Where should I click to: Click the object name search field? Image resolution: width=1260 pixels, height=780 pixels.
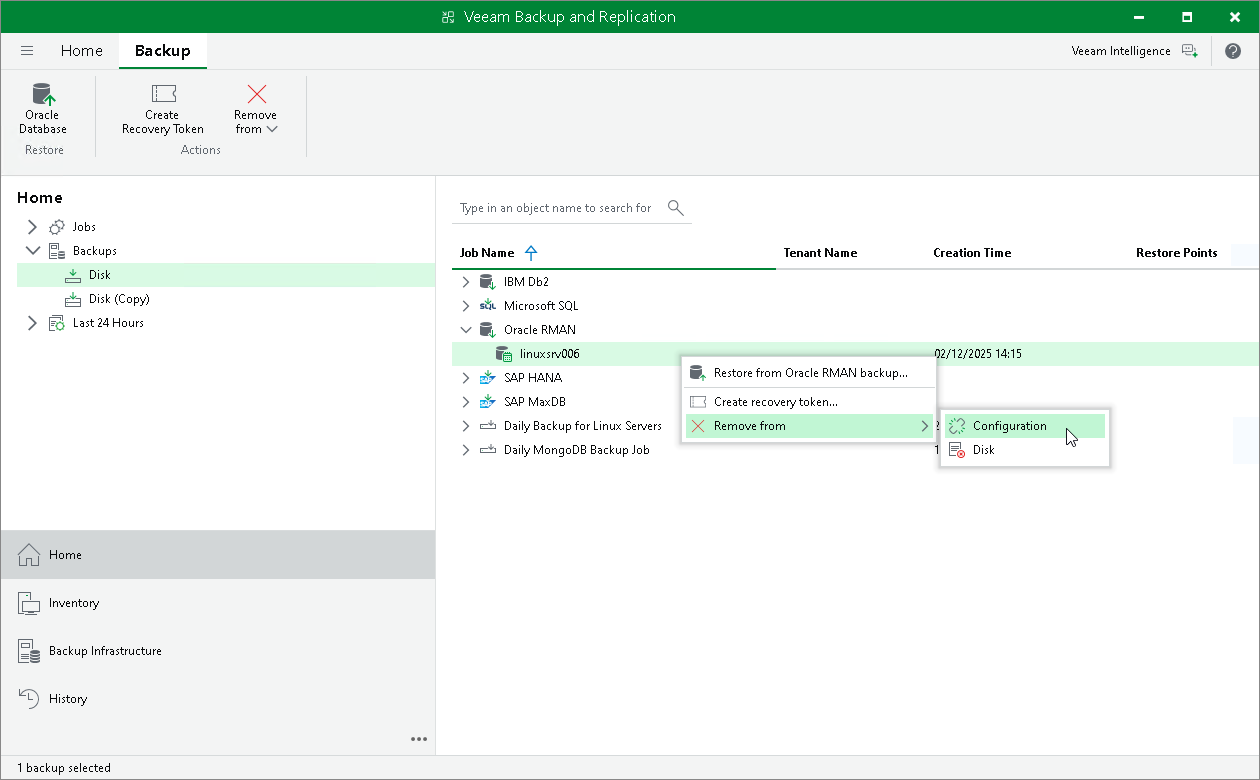(556, 208)
